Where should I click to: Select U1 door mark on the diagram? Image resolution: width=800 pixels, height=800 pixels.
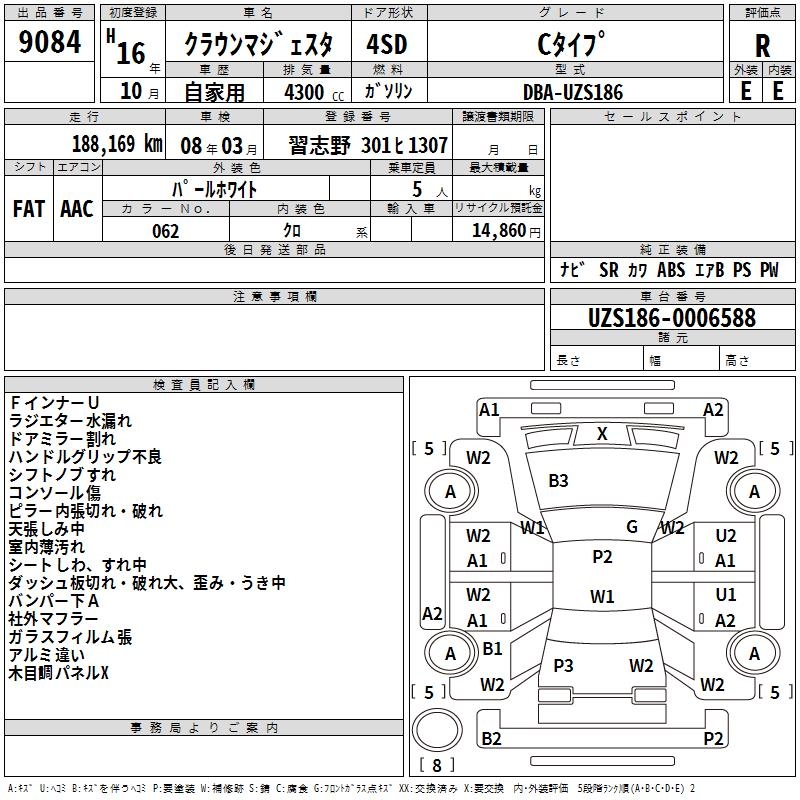pyautogui.click(x=726, y=595)
